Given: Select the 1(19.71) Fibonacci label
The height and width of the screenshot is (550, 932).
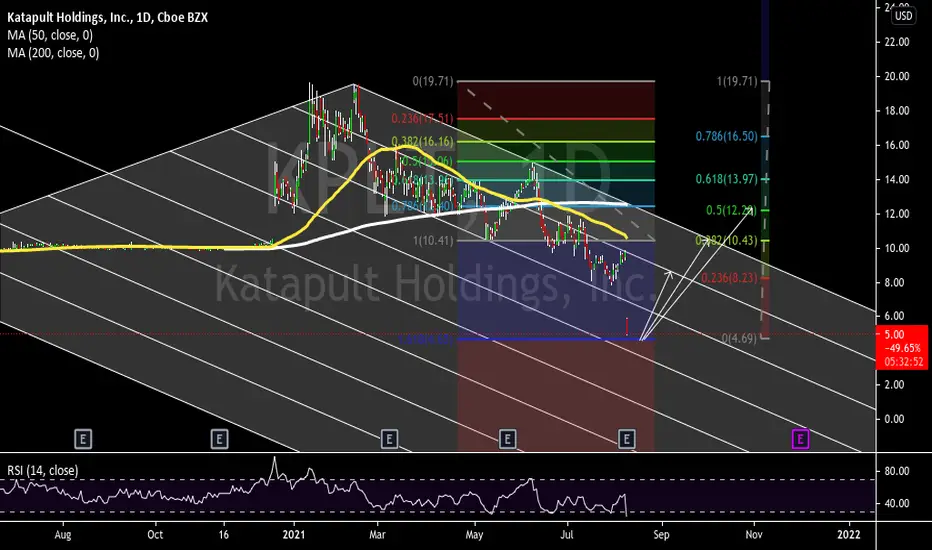Looking at the screenshot, I should pos(737,81).
